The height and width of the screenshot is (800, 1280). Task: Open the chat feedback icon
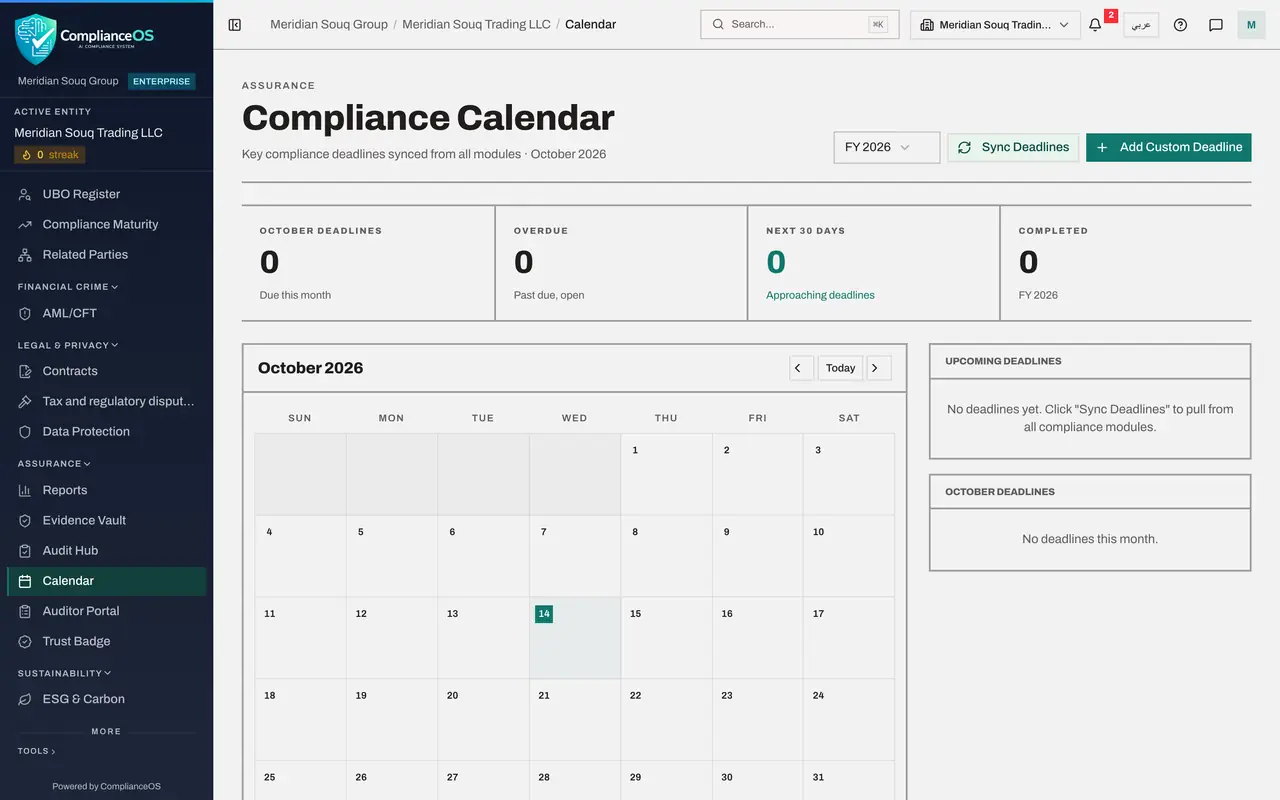pyautogui.click(x=1216, y=25)
